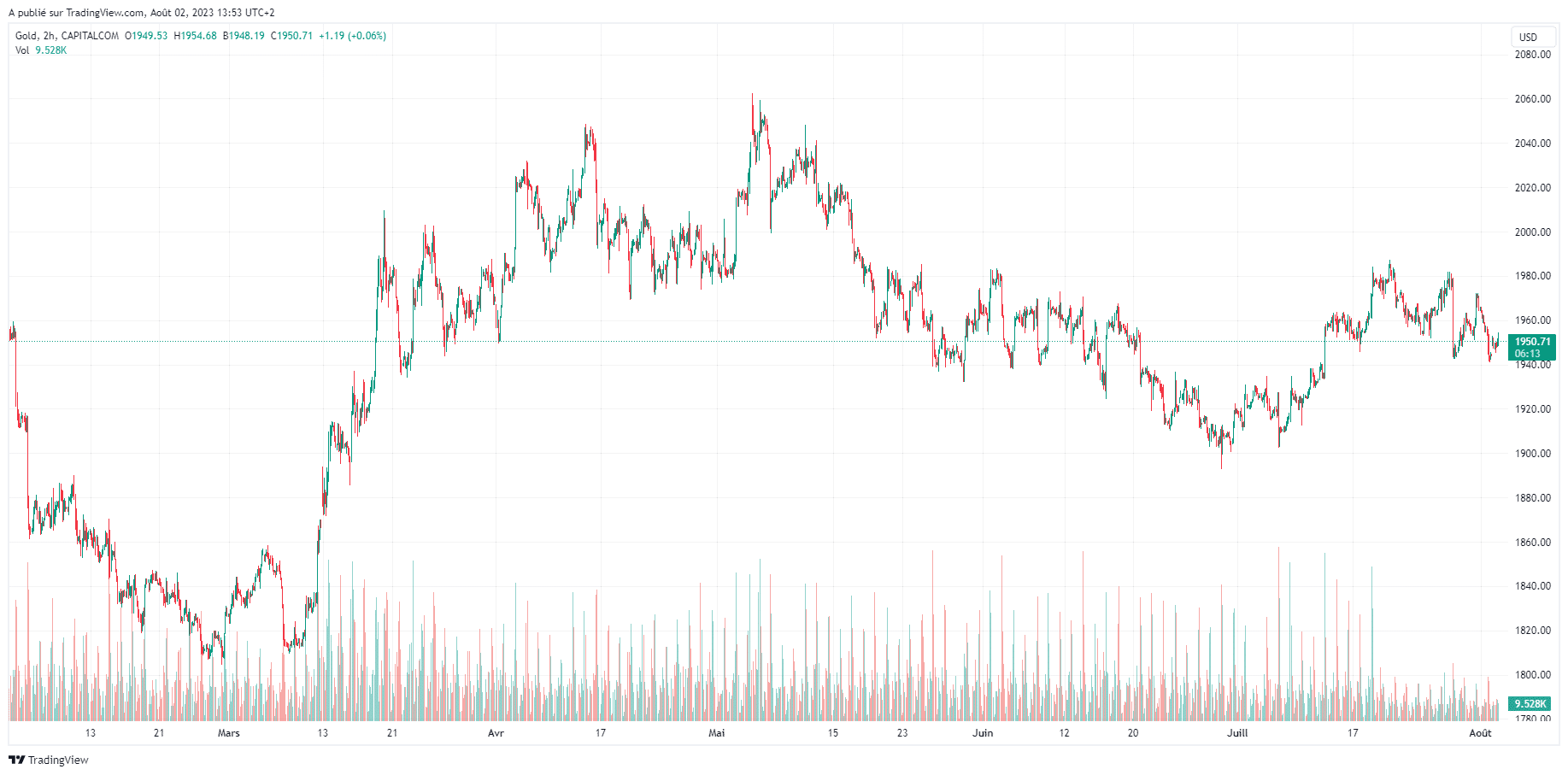
Task: Click the high value H1954.68
Action: [195, 36]
